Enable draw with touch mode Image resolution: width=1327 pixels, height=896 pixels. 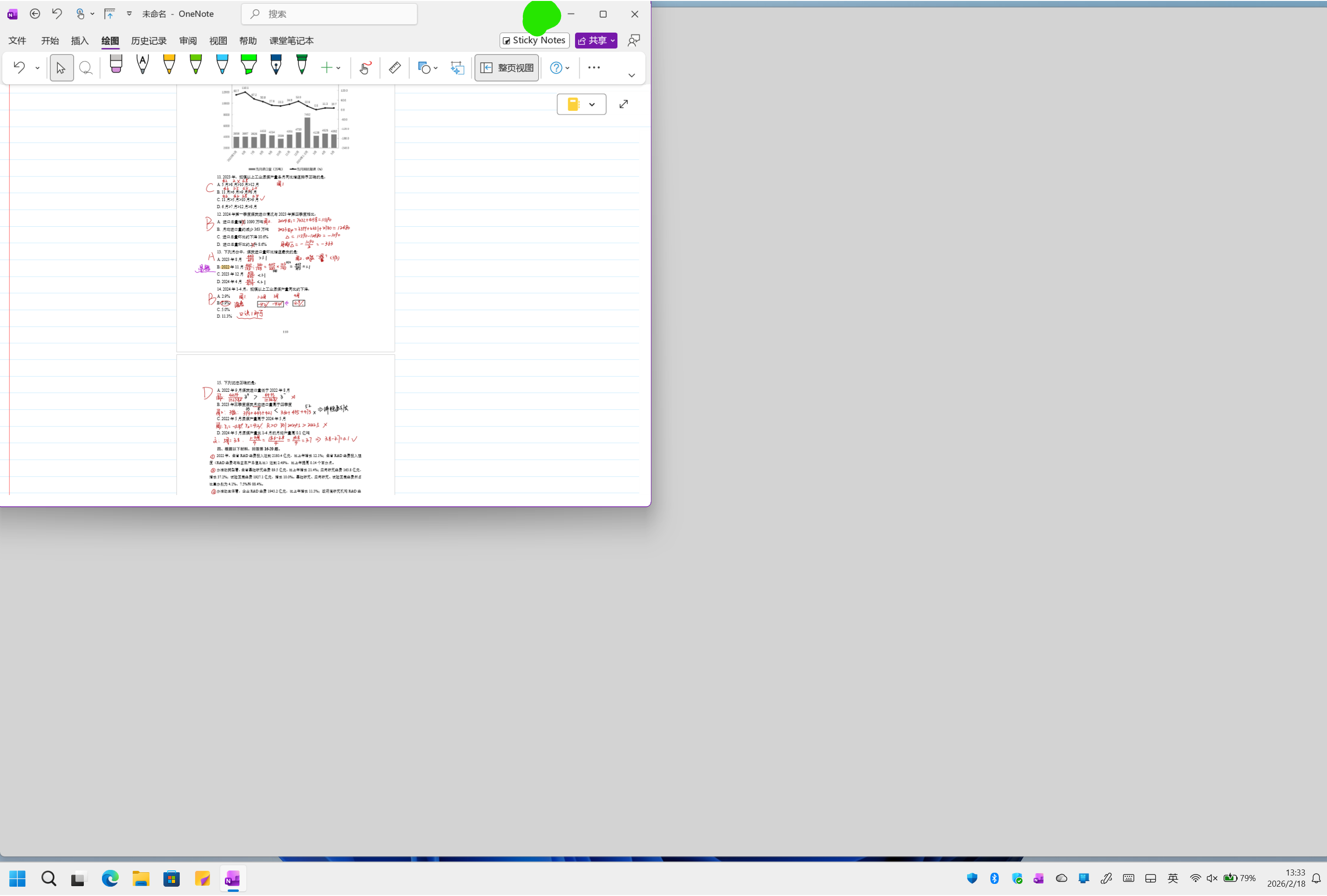tap(365, 68)
